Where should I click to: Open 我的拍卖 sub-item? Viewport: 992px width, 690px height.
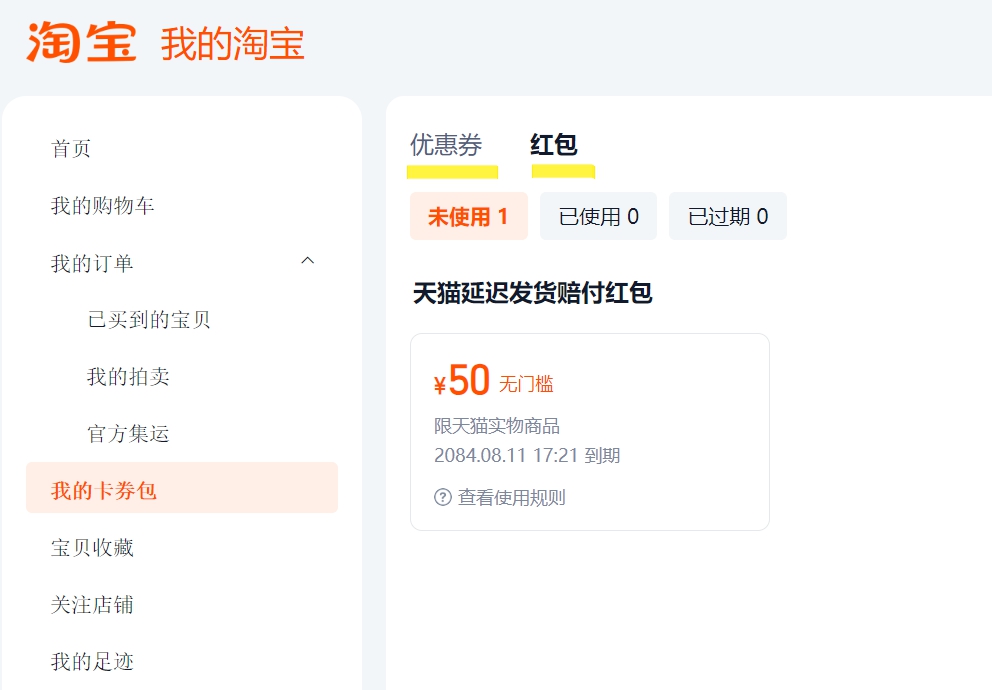pyautogui.click(x=128, y=376)
